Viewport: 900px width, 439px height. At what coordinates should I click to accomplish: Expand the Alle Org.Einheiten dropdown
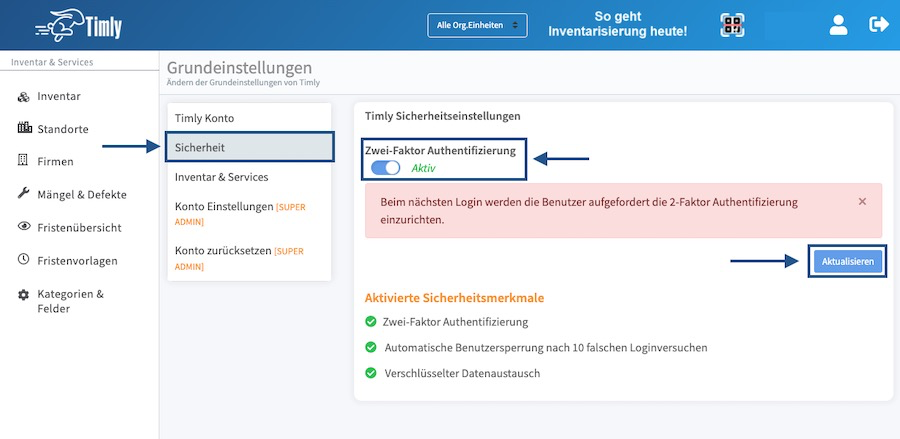(x=477, y=25)
